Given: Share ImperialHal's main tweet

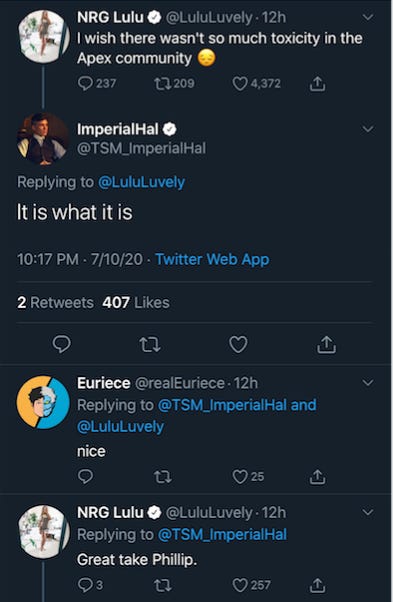Looking at the screenshot, I should click(326, 344).
